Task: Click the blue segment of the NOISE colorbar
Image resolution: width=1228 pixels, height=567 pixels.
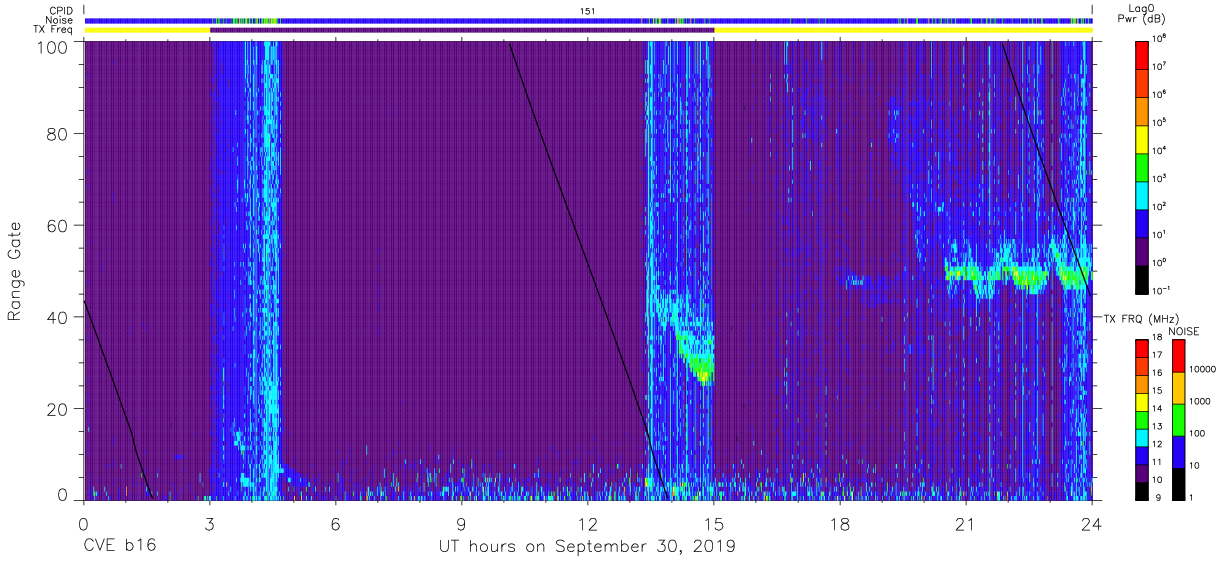Action: 1178,451
